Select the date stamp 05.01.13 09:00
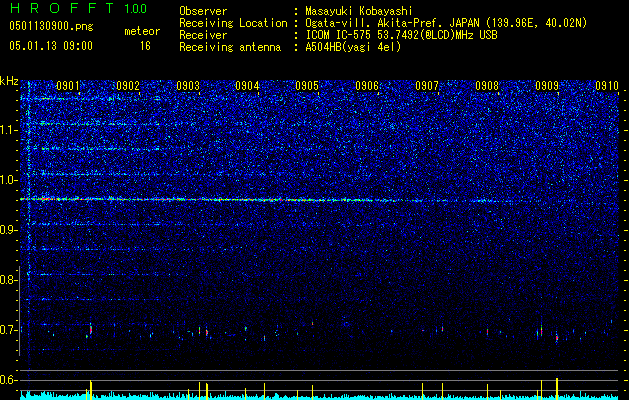This screenshot has height=400, width=629. (51, 46)
